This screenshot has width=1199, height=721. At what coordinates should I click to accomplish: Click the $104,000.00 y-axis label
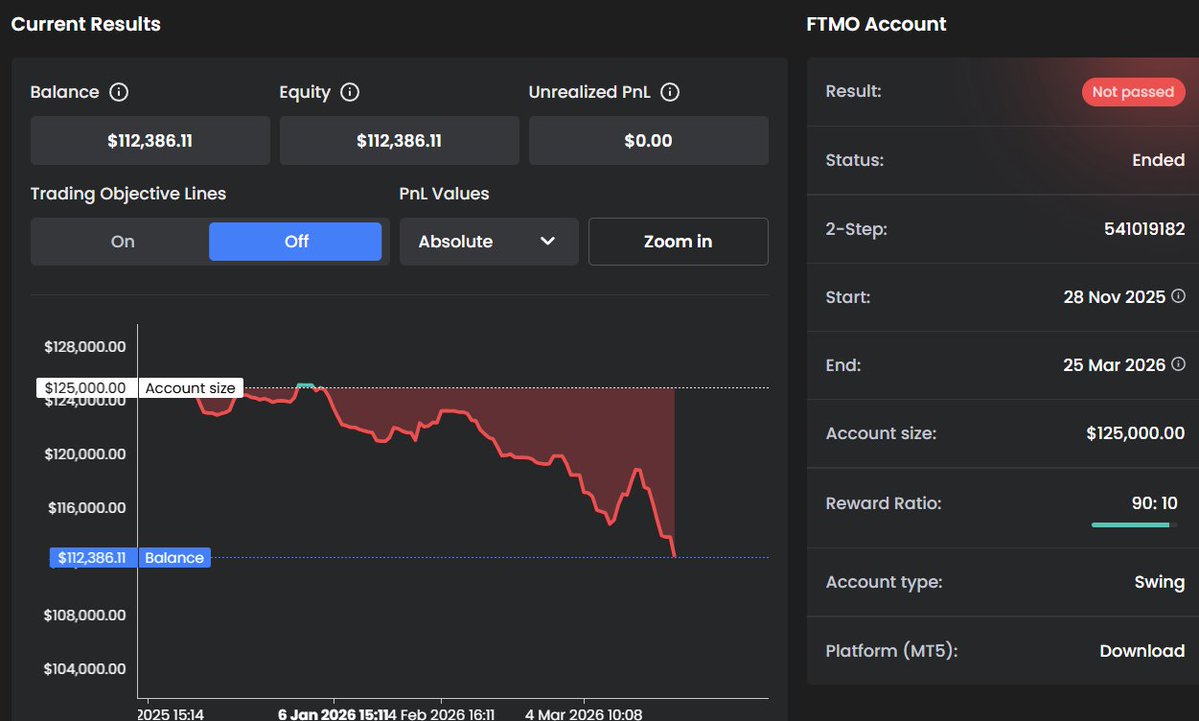coord(85,668)
